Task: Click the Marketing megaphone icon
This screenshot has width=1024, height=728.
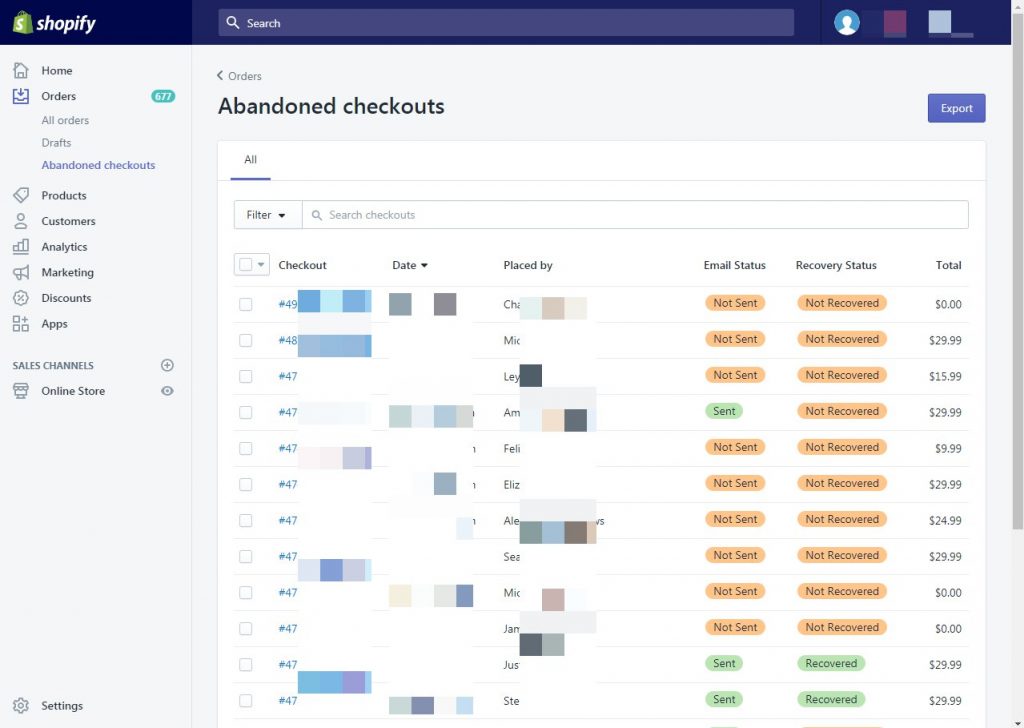Action: pyautogui.click(x=21, y=273)
